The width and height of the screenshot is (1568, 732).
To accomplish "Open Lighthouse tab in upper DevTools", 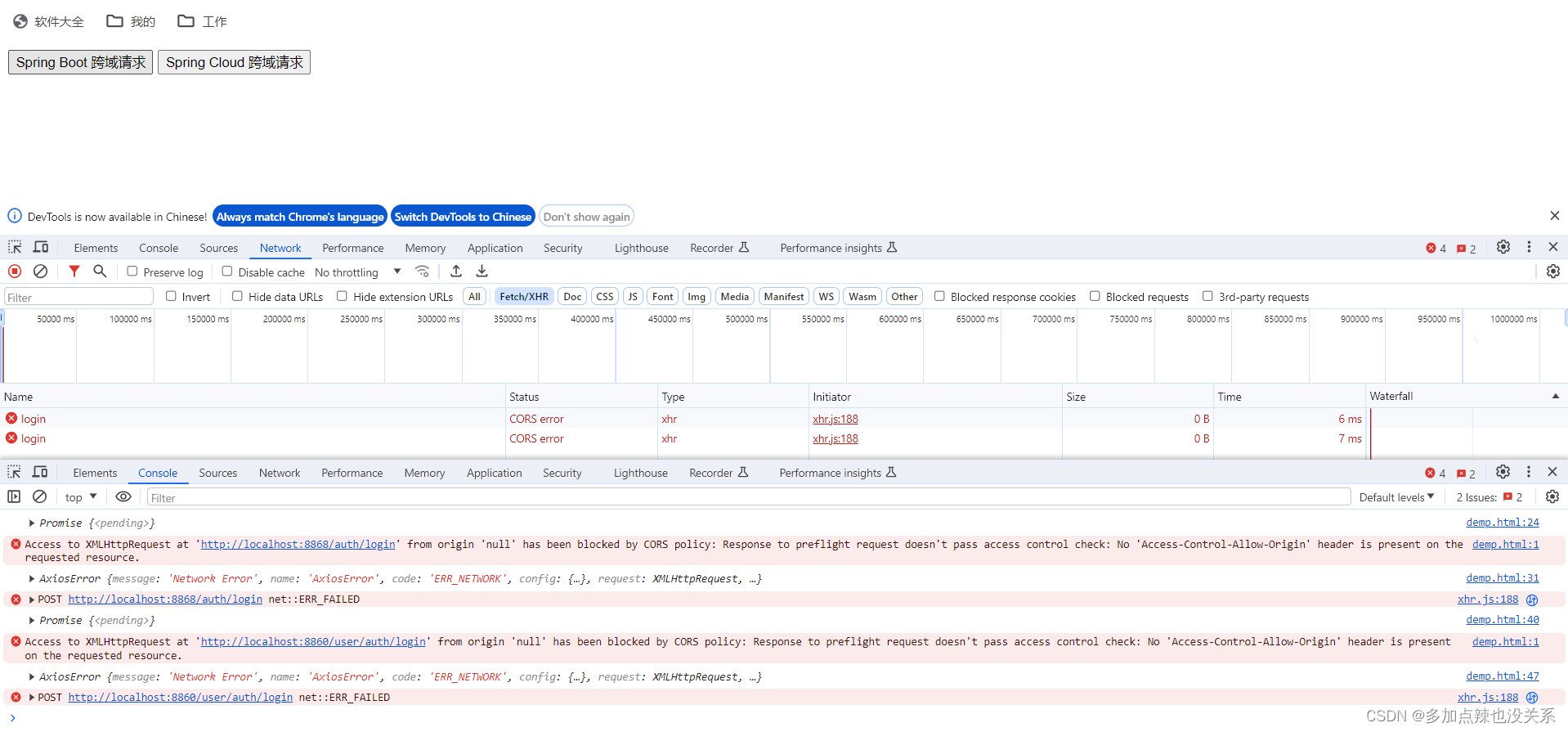I will pos(642,248).
